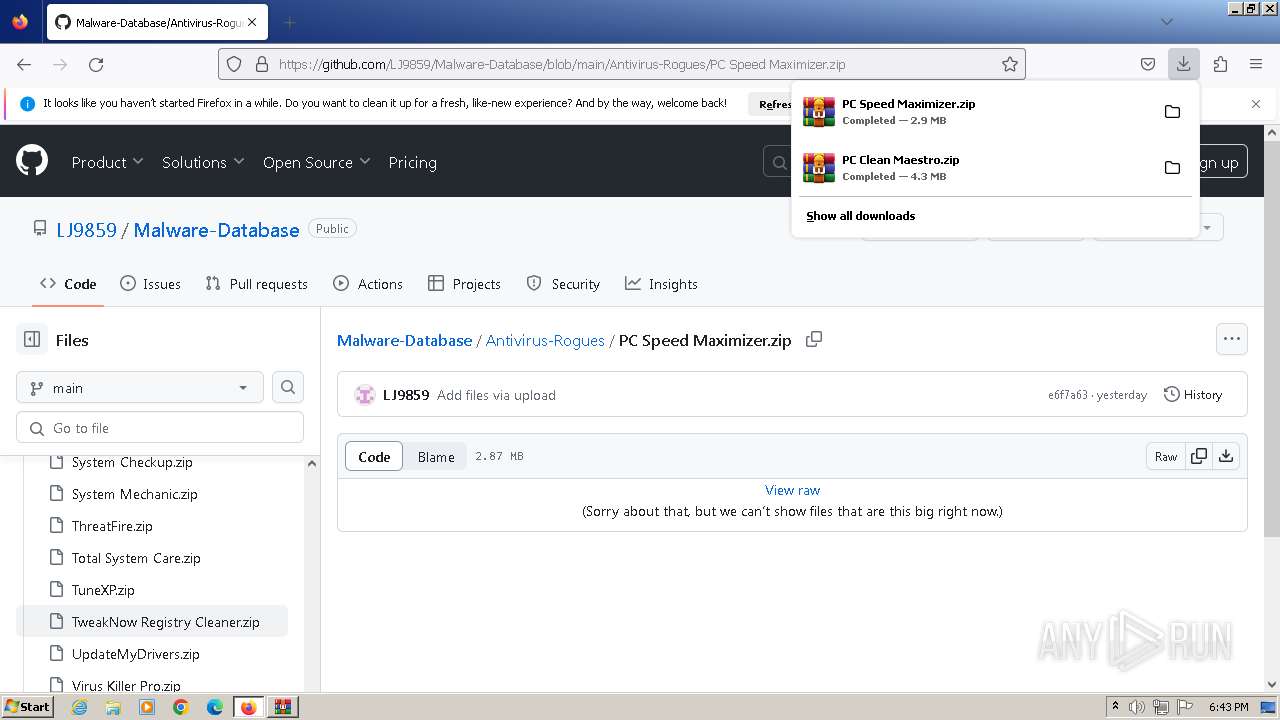Screen dimensions: 1280x720
Task: Open the main branch selector dropdown
Action: (140, 387)
